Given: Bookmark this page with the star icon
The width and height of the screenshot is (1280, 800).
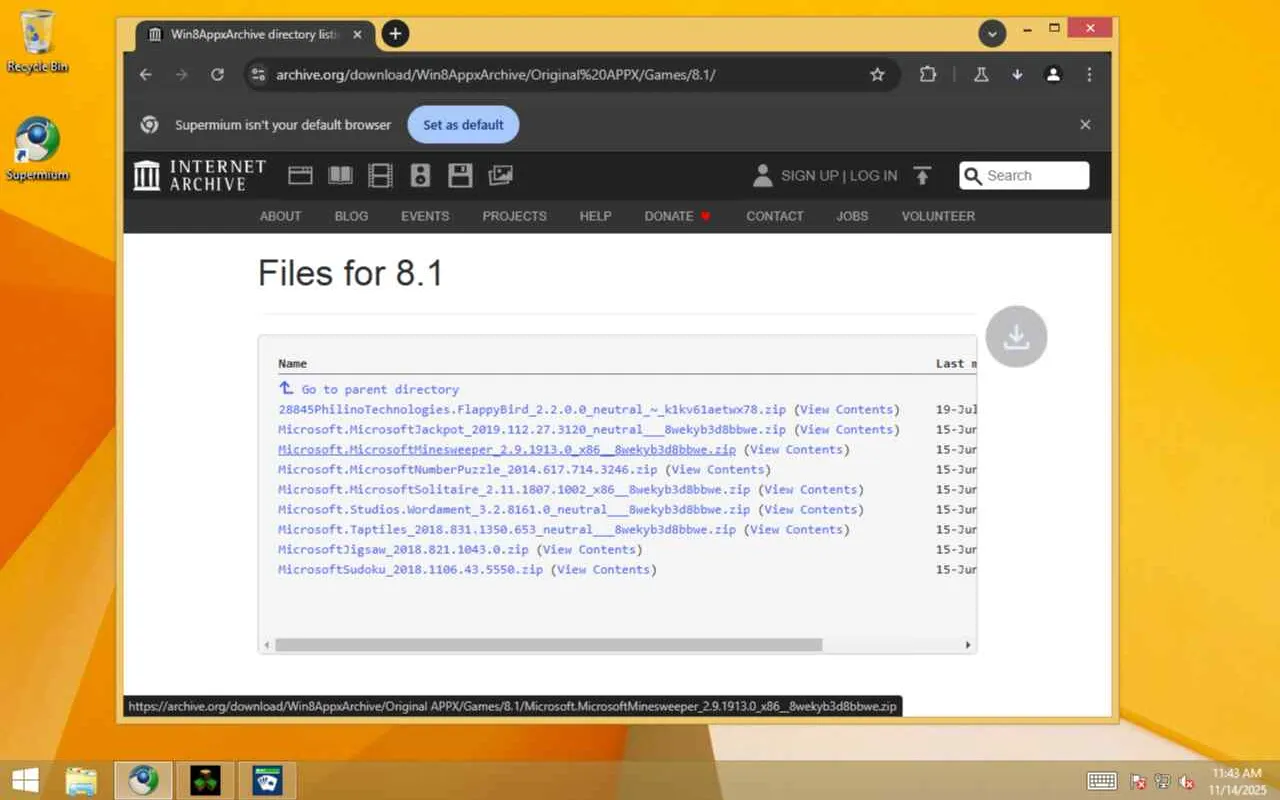Looking at the screenshot, I should [x=877, y=75].
